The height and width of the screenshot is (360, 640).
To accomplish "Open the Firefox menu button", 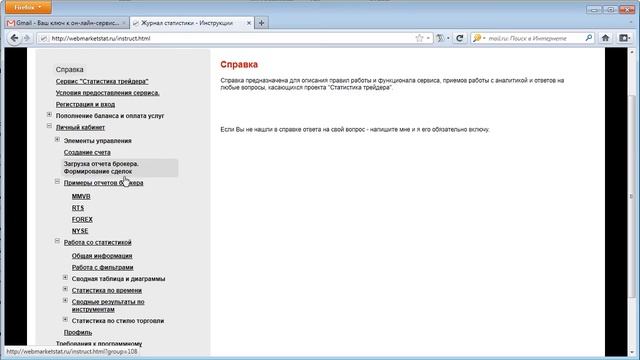I will pyautogui.click(x=28, y=7).
